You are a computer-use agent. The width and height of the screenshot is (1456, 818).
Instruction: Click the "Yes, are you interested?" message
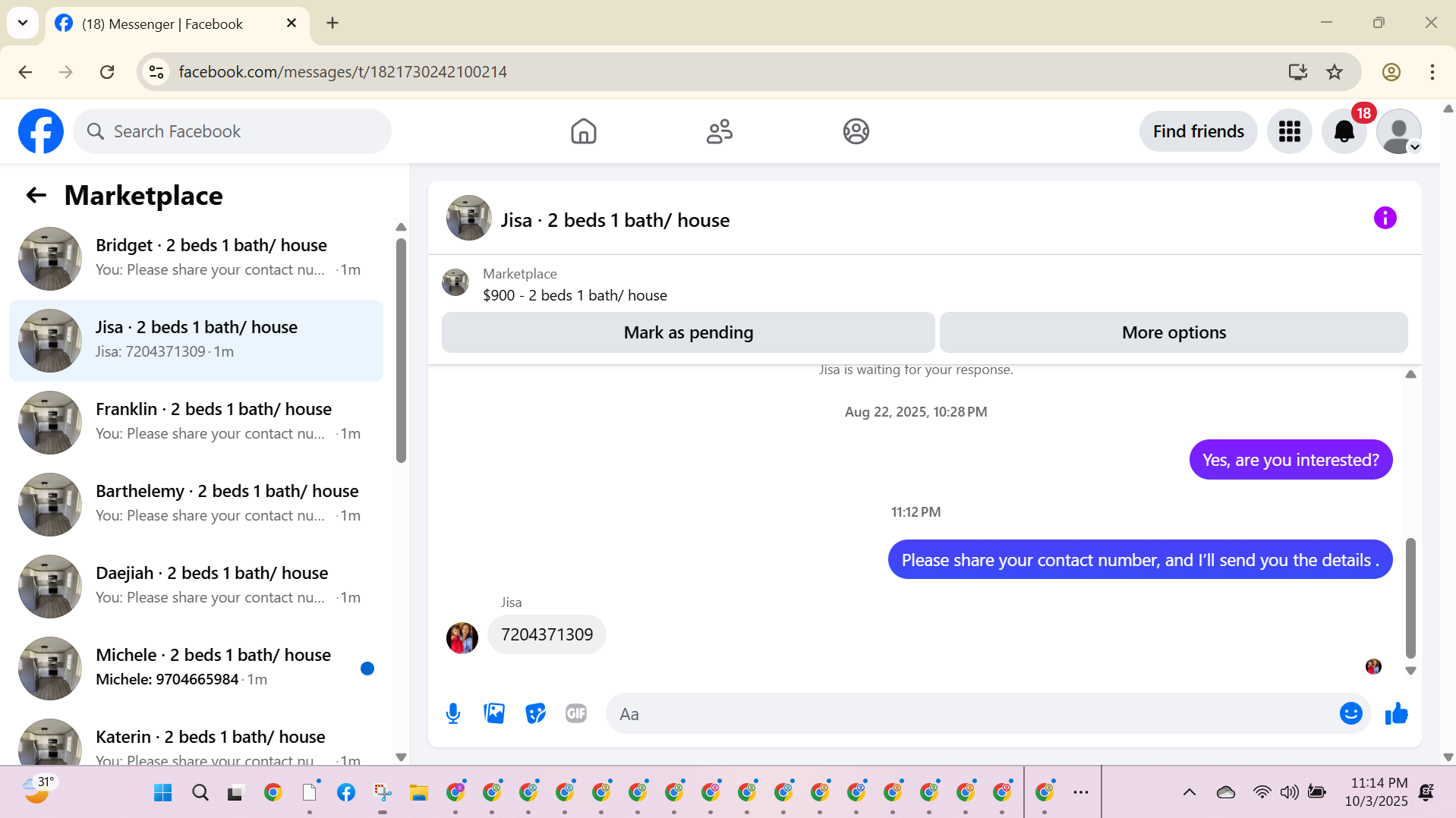coord(1291,460)
